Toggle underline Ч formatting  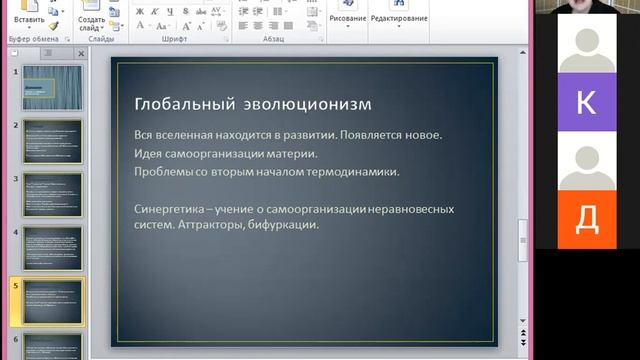pos(170,11)
